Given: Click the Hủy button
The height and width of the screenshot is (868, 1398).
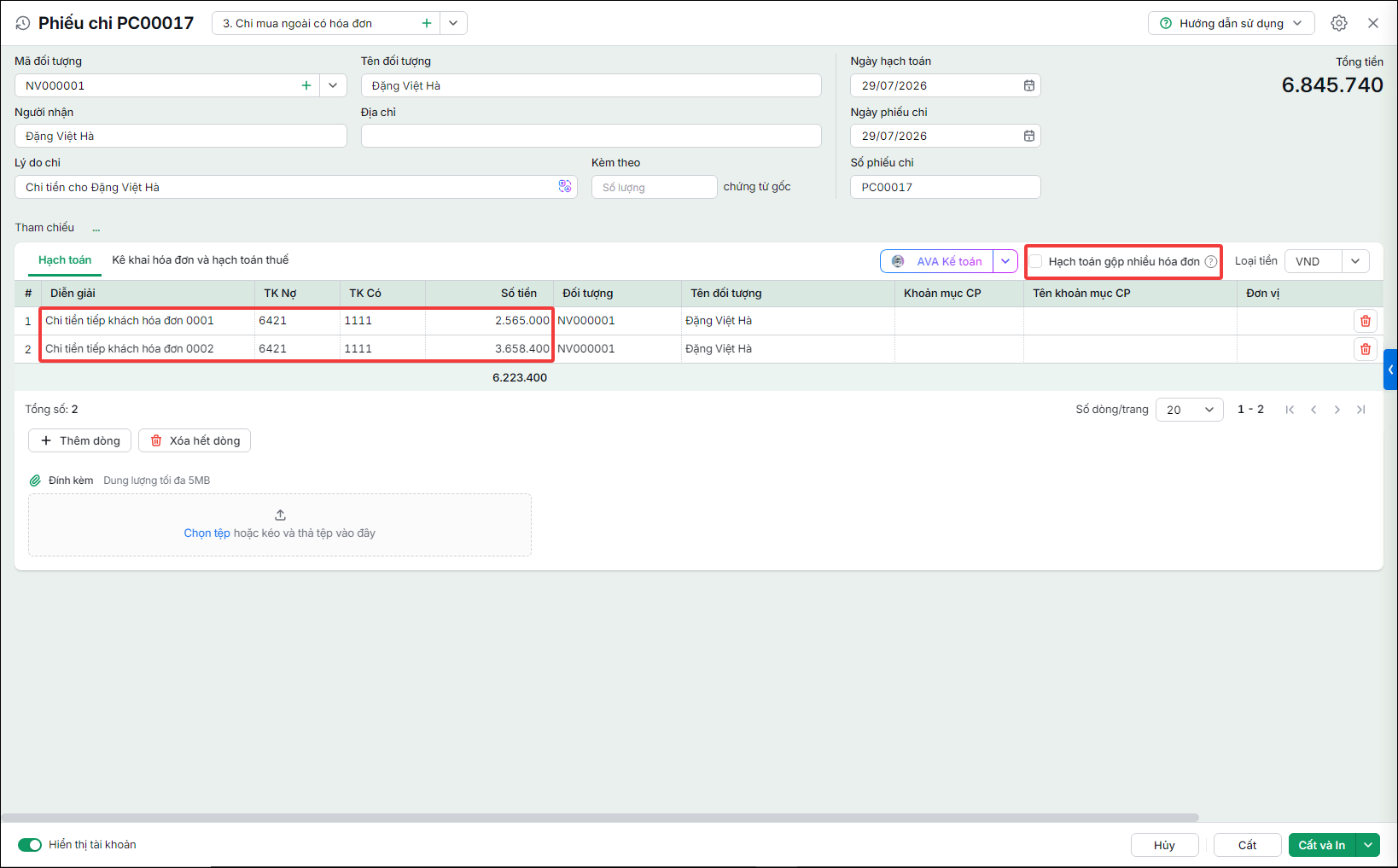Looking at the screenshot, I should 1164,845.
